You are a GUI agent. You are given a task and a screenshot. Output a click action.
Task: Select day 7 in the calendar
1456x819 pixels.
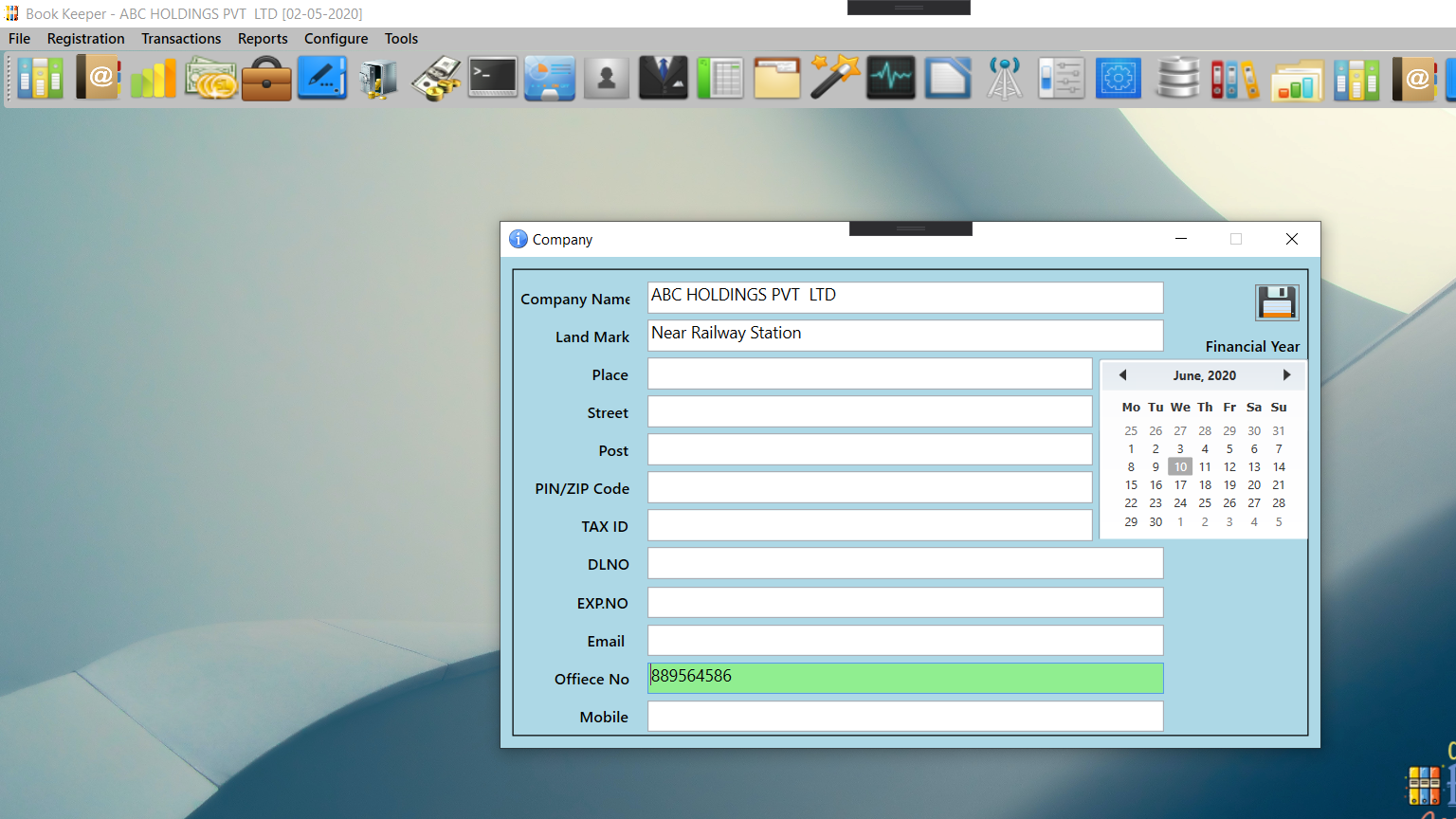1279,448
